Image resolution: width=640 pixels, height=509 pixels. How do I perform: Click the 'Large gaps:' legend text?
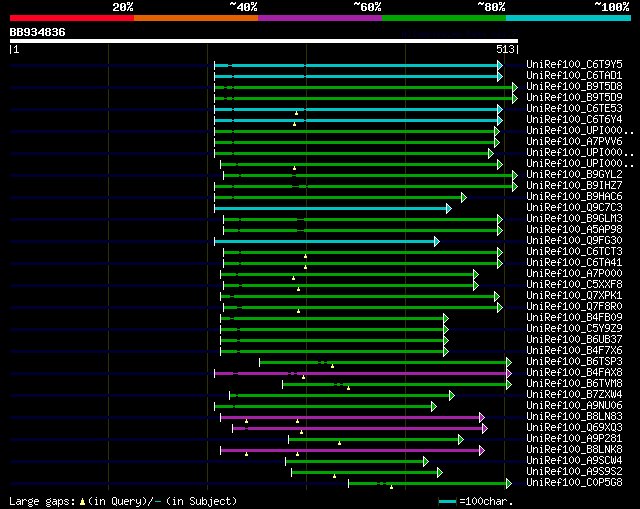pyautogui.click(x=42, y=501)
